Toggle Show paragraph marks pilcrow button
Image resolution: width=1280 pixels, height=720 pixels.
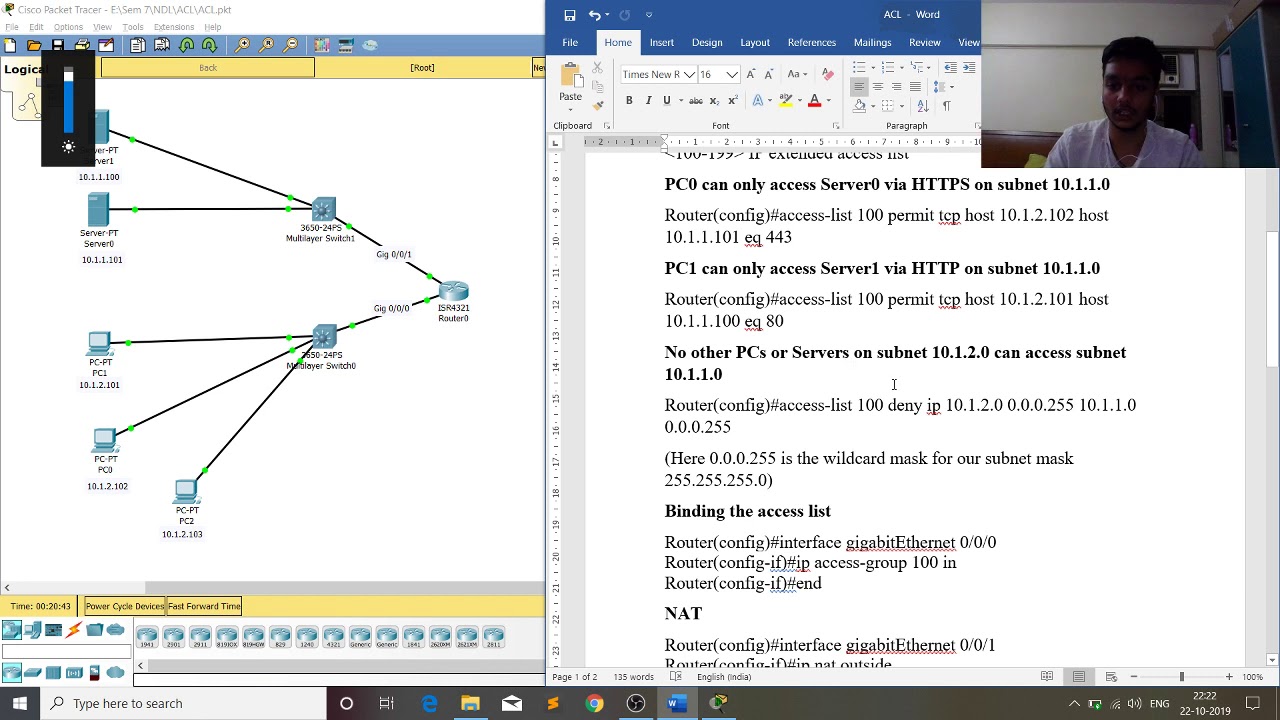[x=947, y=105]
